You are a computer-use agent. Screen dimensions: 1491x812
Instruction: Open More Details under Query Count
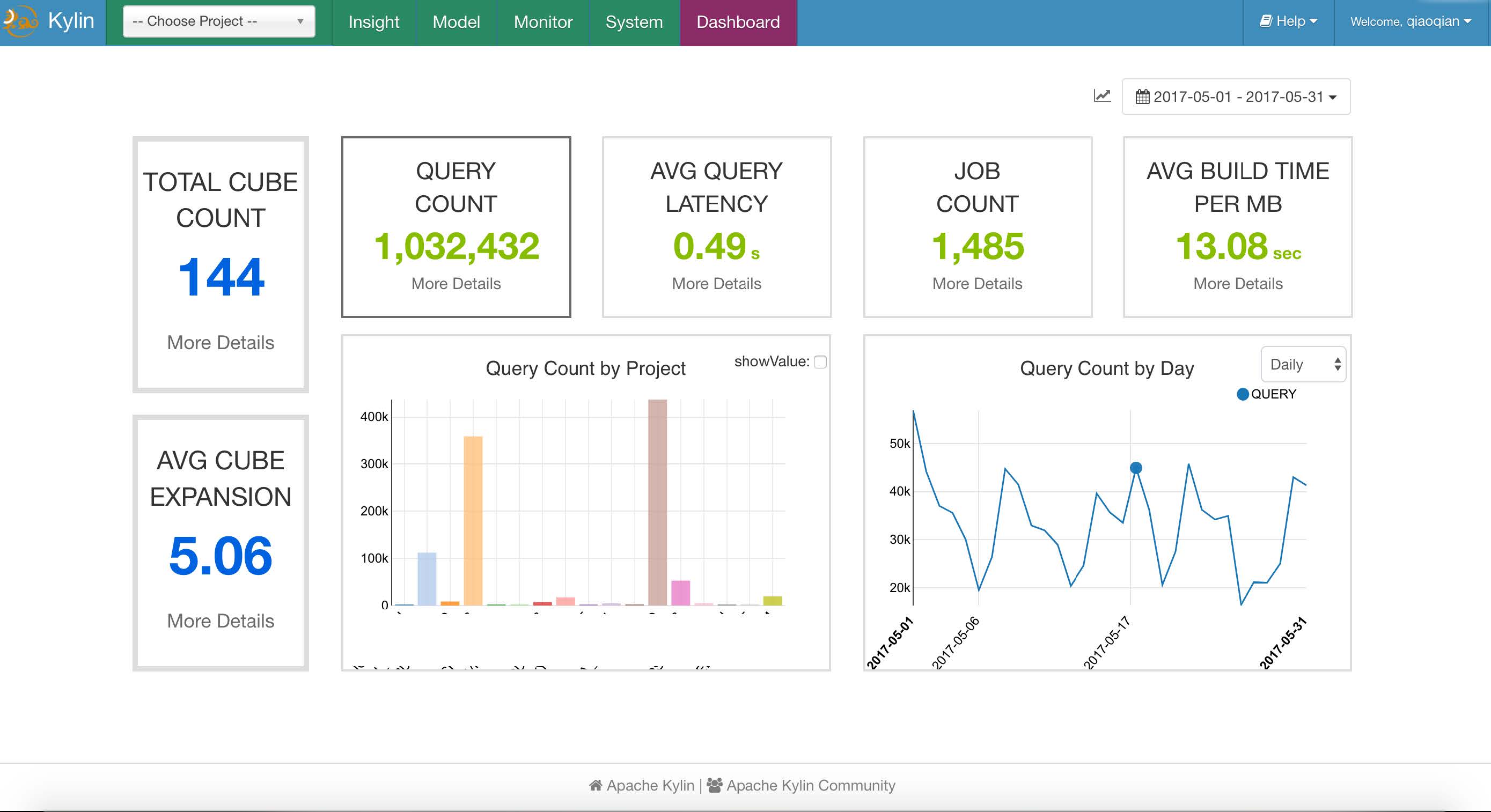[456, 284]
